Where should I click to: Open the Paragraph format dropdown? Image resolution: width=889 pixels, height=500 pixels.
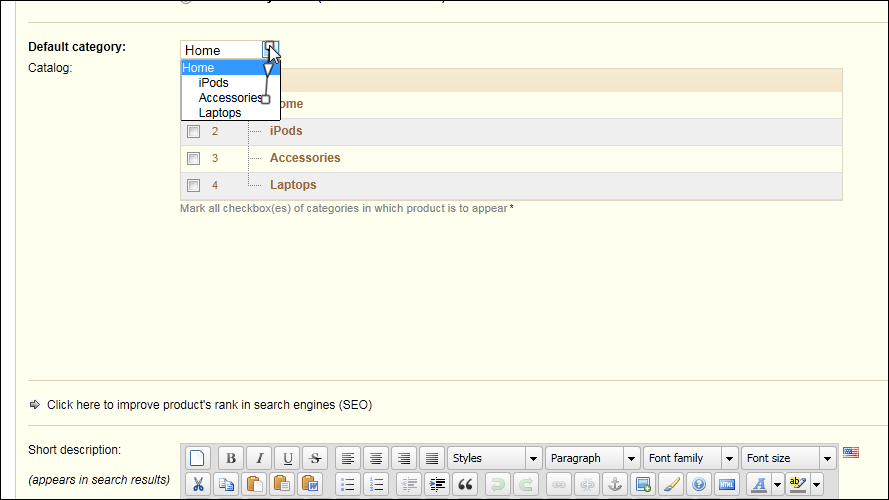(x=592, y=458)
